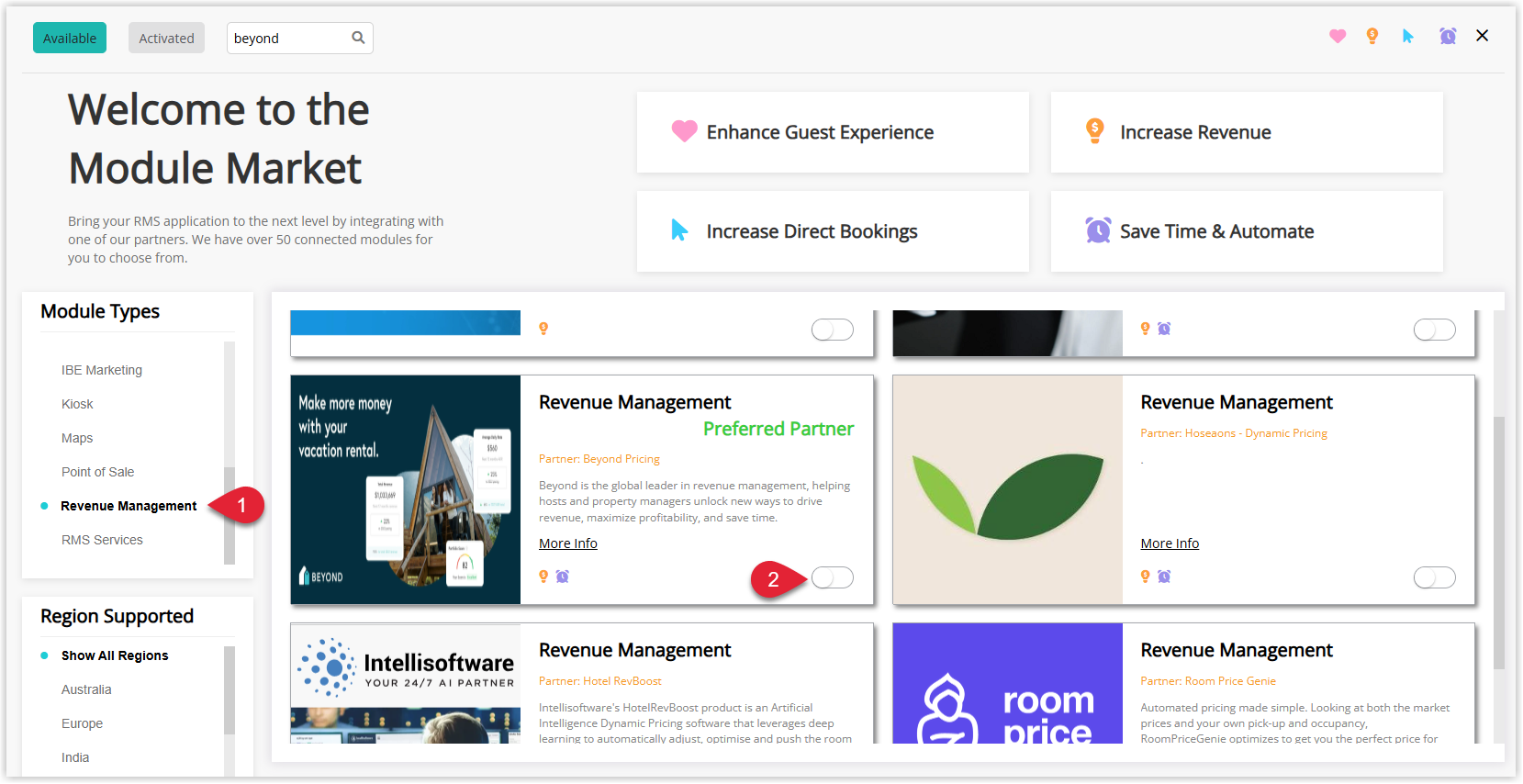Switch to the Activated tab
This screenshot has height=784, width=1523.
click(166, 38)
